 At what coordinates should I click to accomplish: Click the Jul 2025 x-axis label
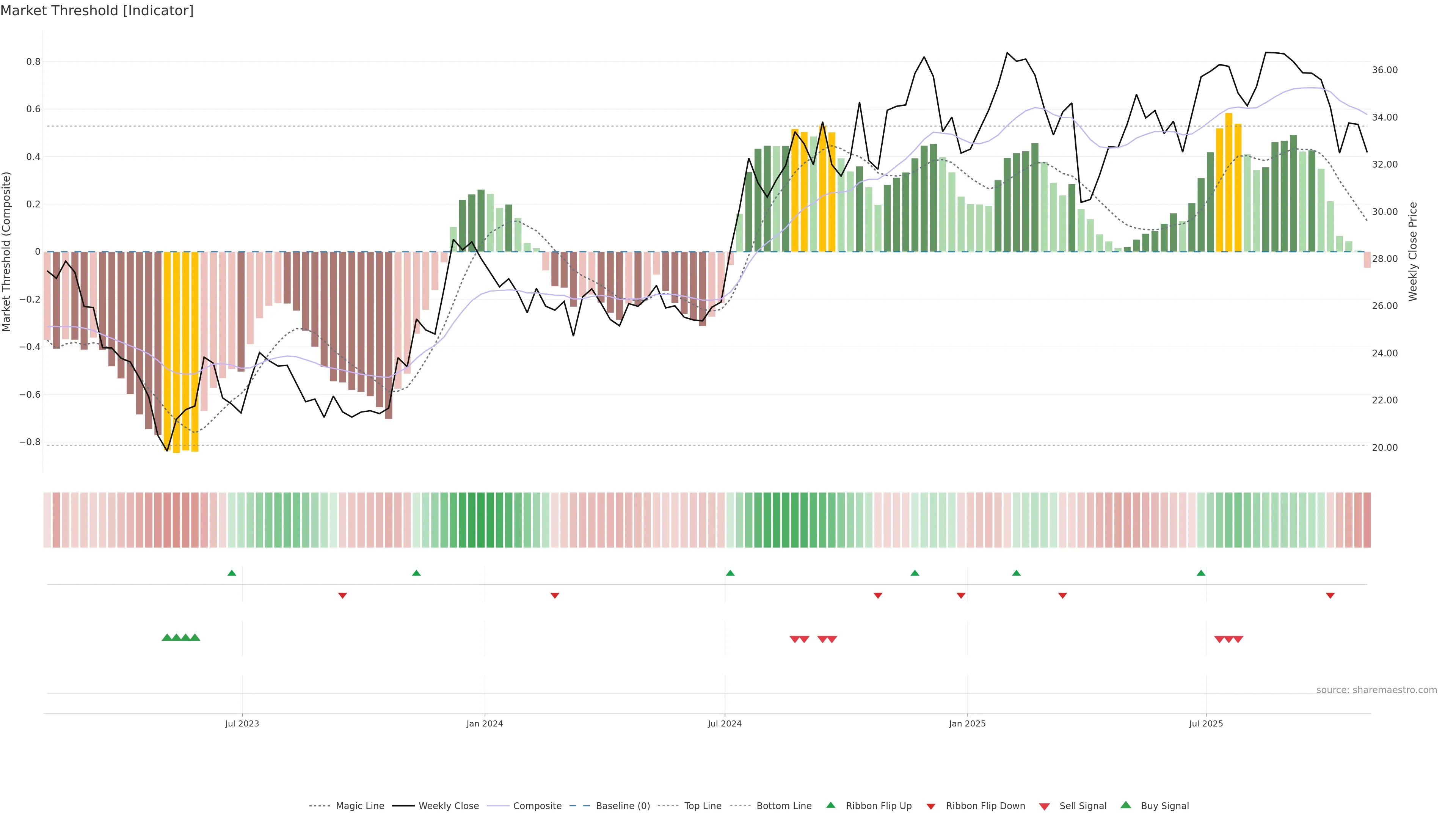pos(1206,723)
